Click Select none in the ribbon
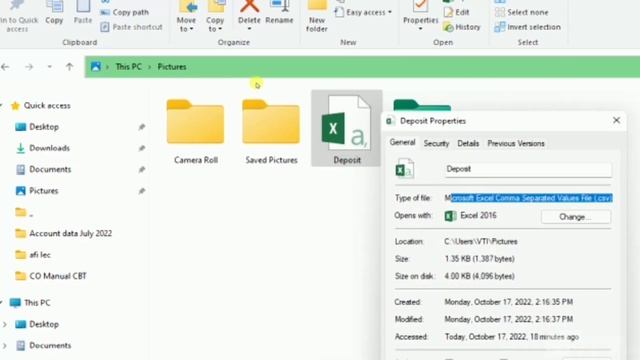 [522, 12]
